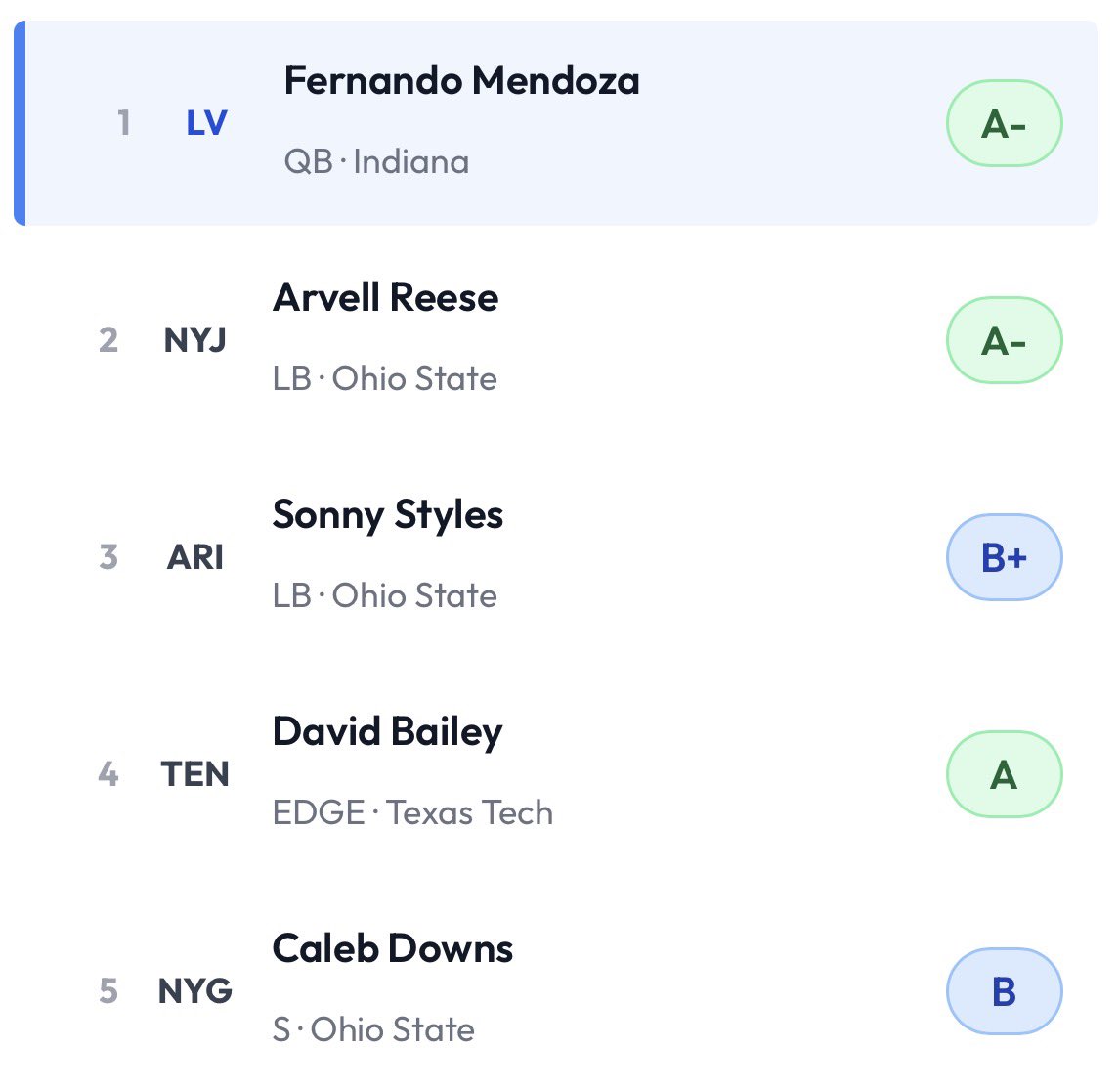This screenshot has width=1119, height=1092.
Task: Open David Bailey player name
Action: (388, 731)
